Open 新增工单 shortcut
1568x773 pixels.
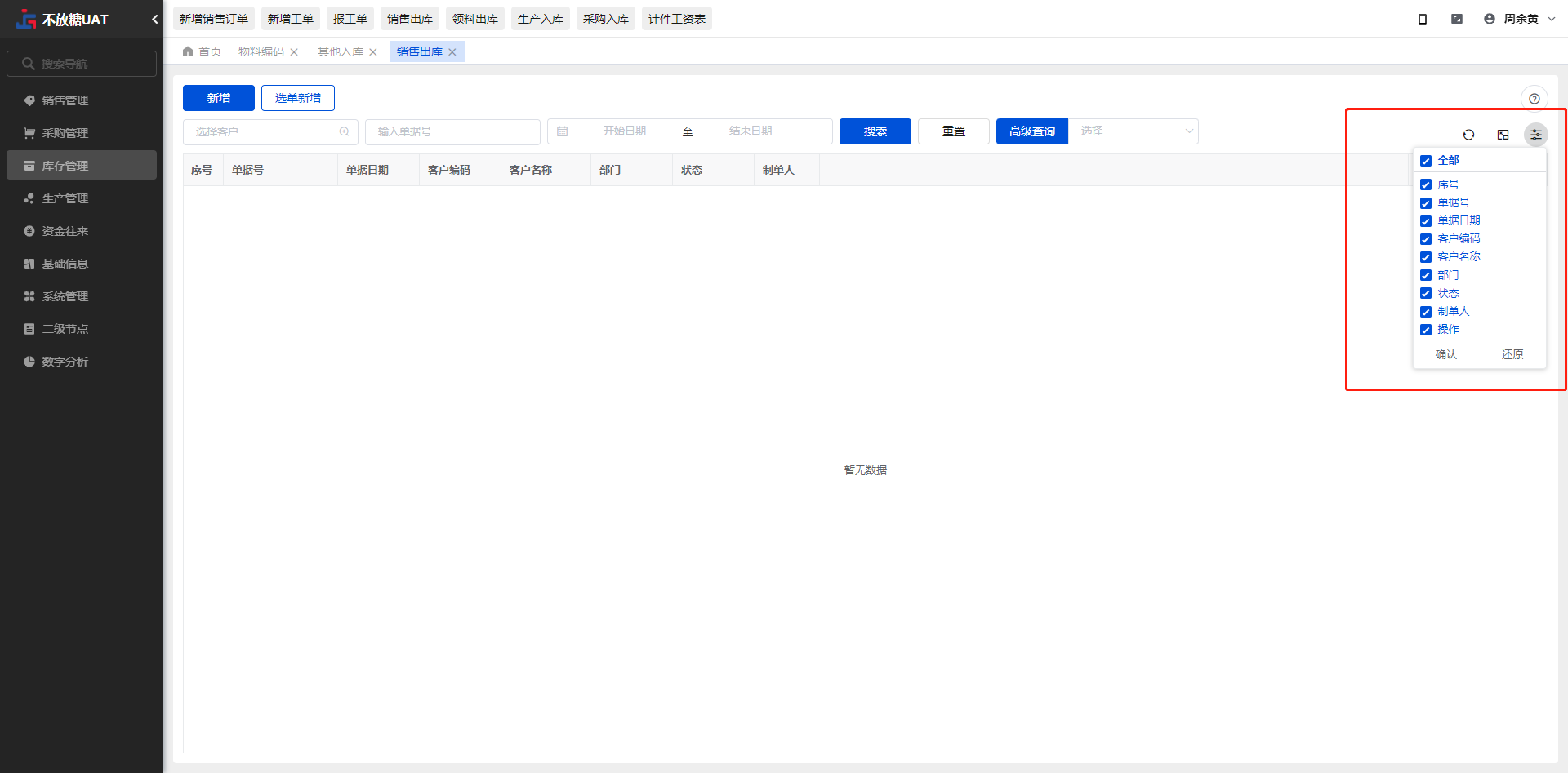tap(291, 19)
